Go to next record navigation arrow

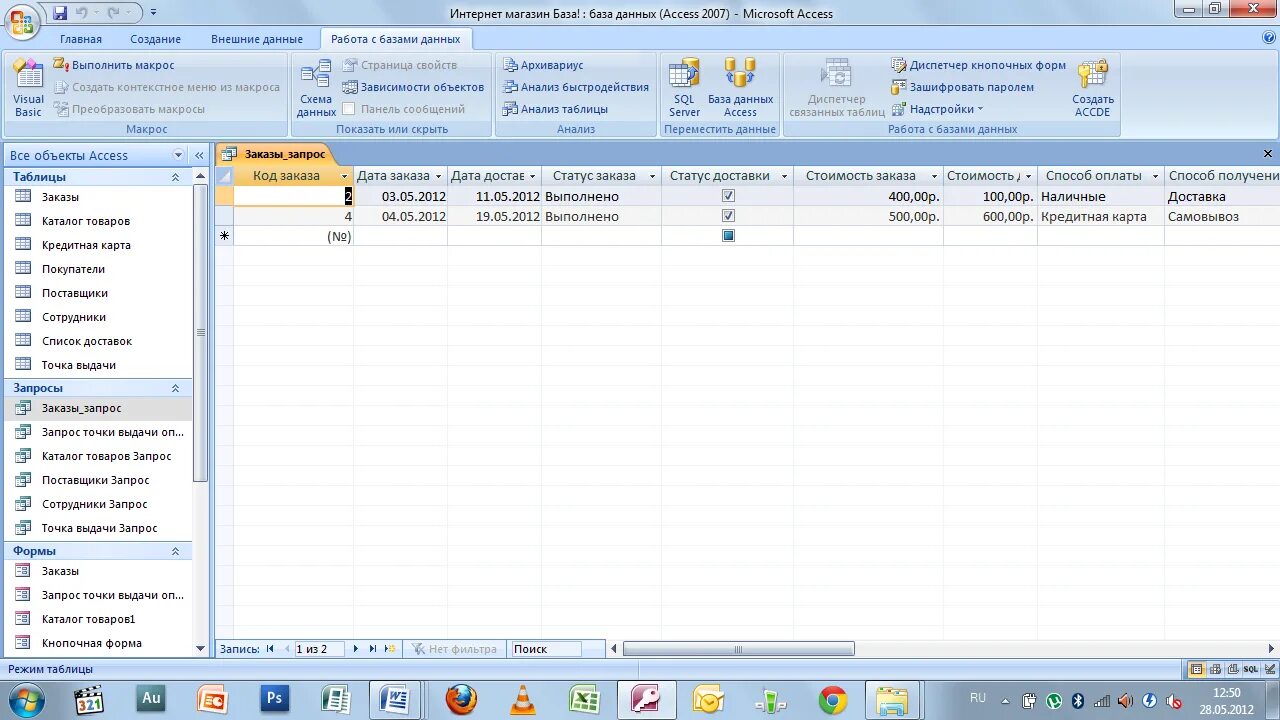point(355,649)
